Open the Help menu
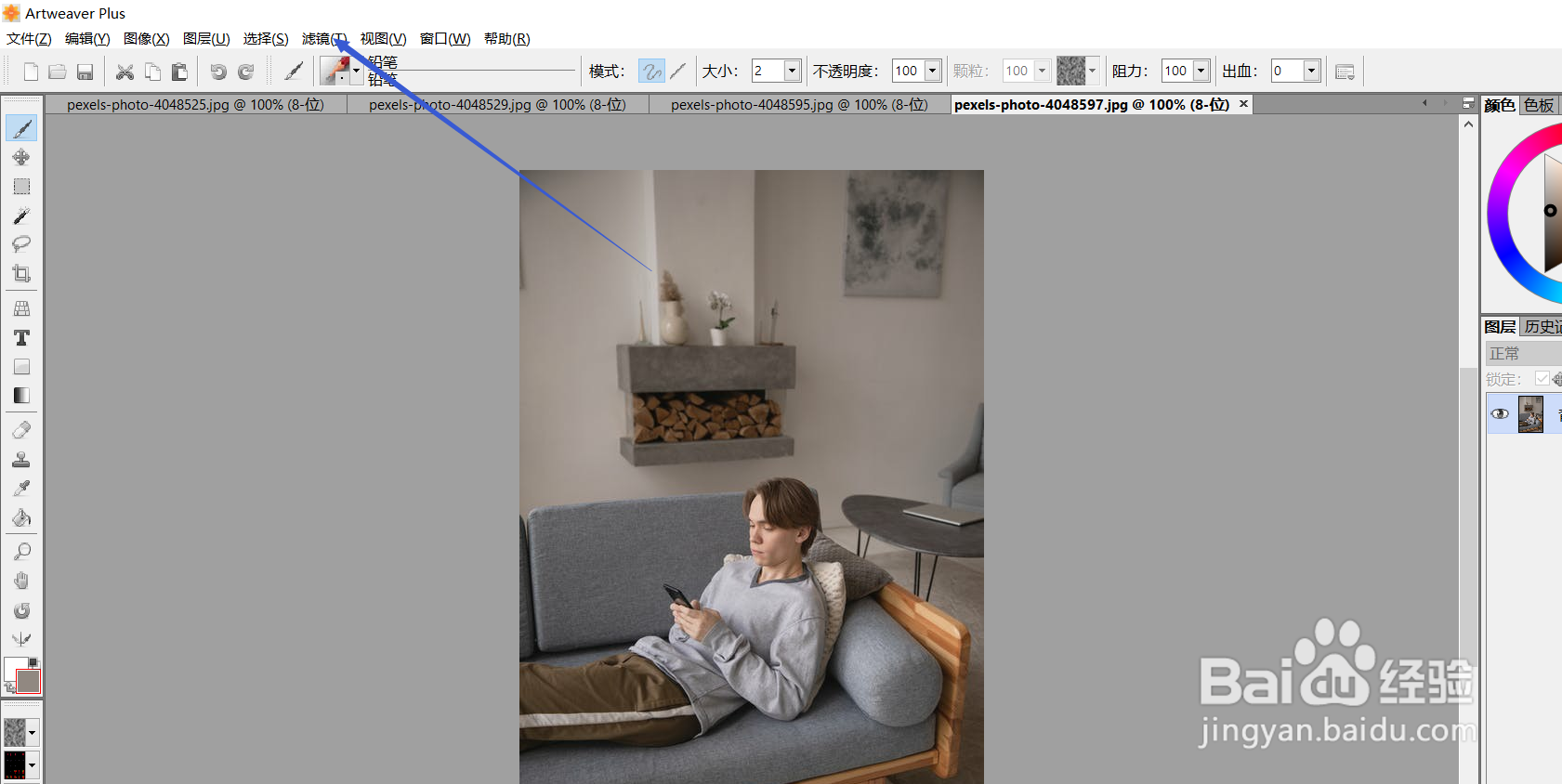The image size is (1562, 784). pyautogui.click(x=507, y=39)
